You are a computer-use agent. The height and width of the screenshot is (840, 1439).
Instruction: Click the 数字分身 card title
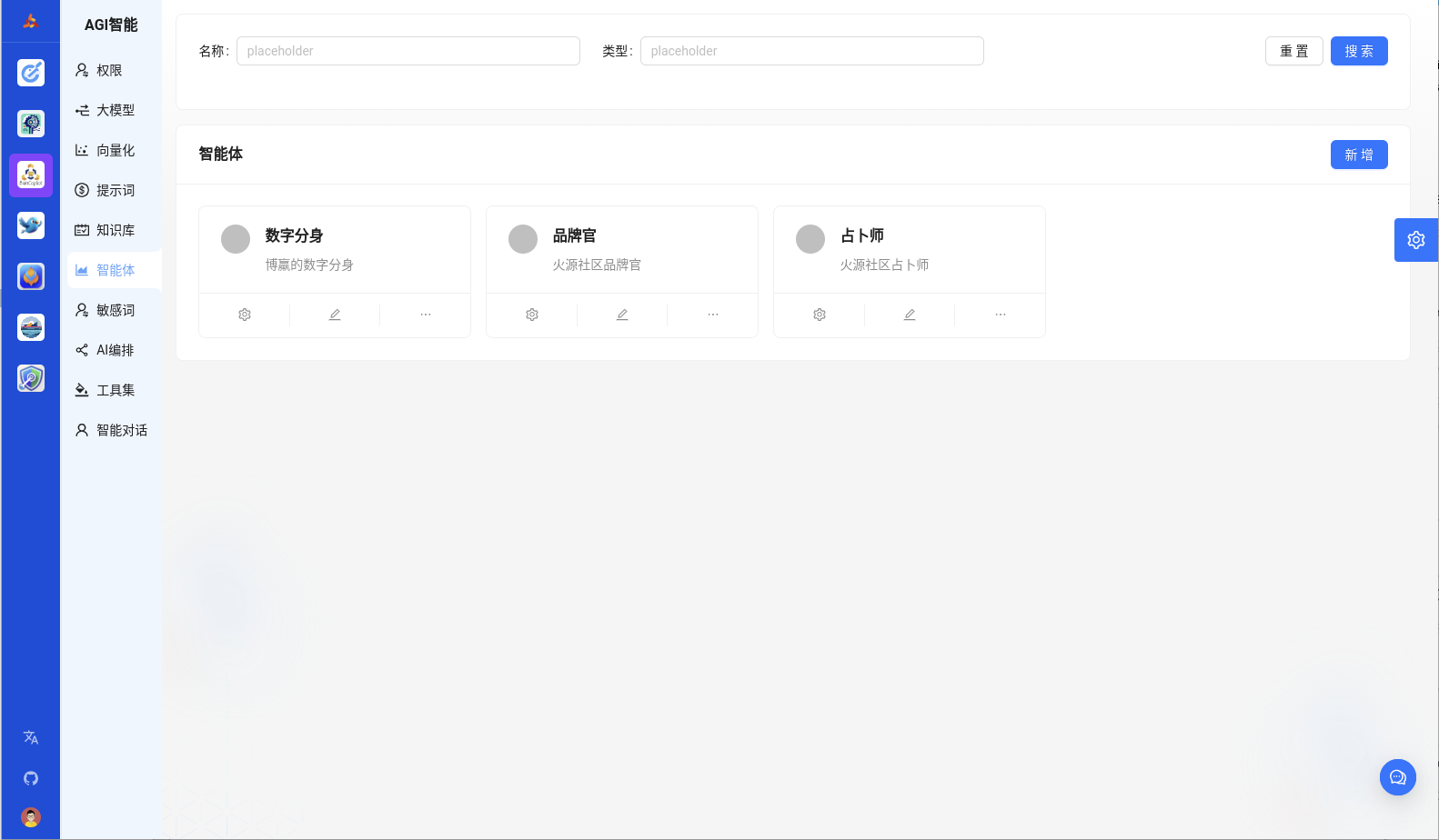[x=294, y=235]
